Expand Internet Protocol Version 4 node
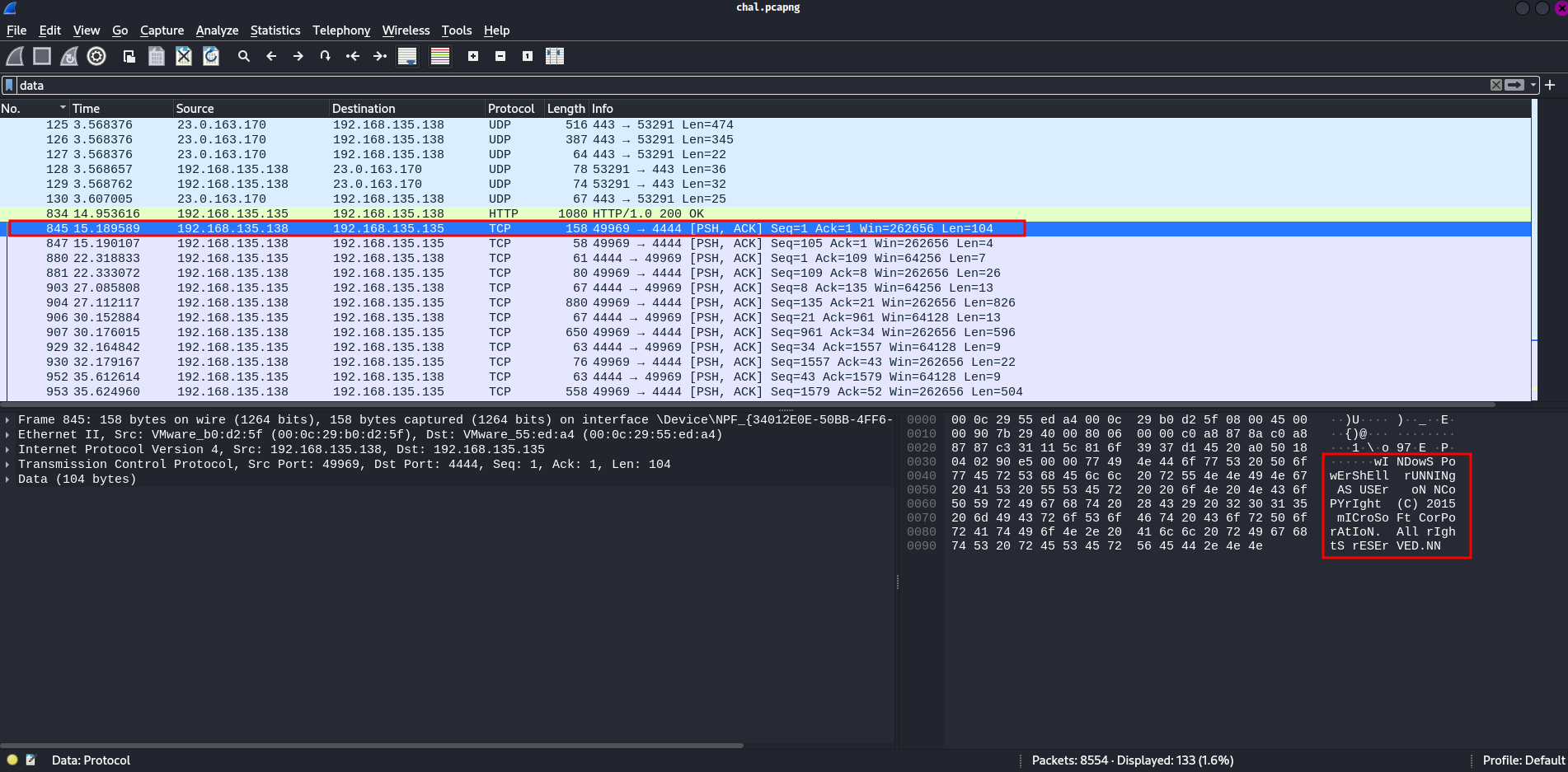 point(8,450)
